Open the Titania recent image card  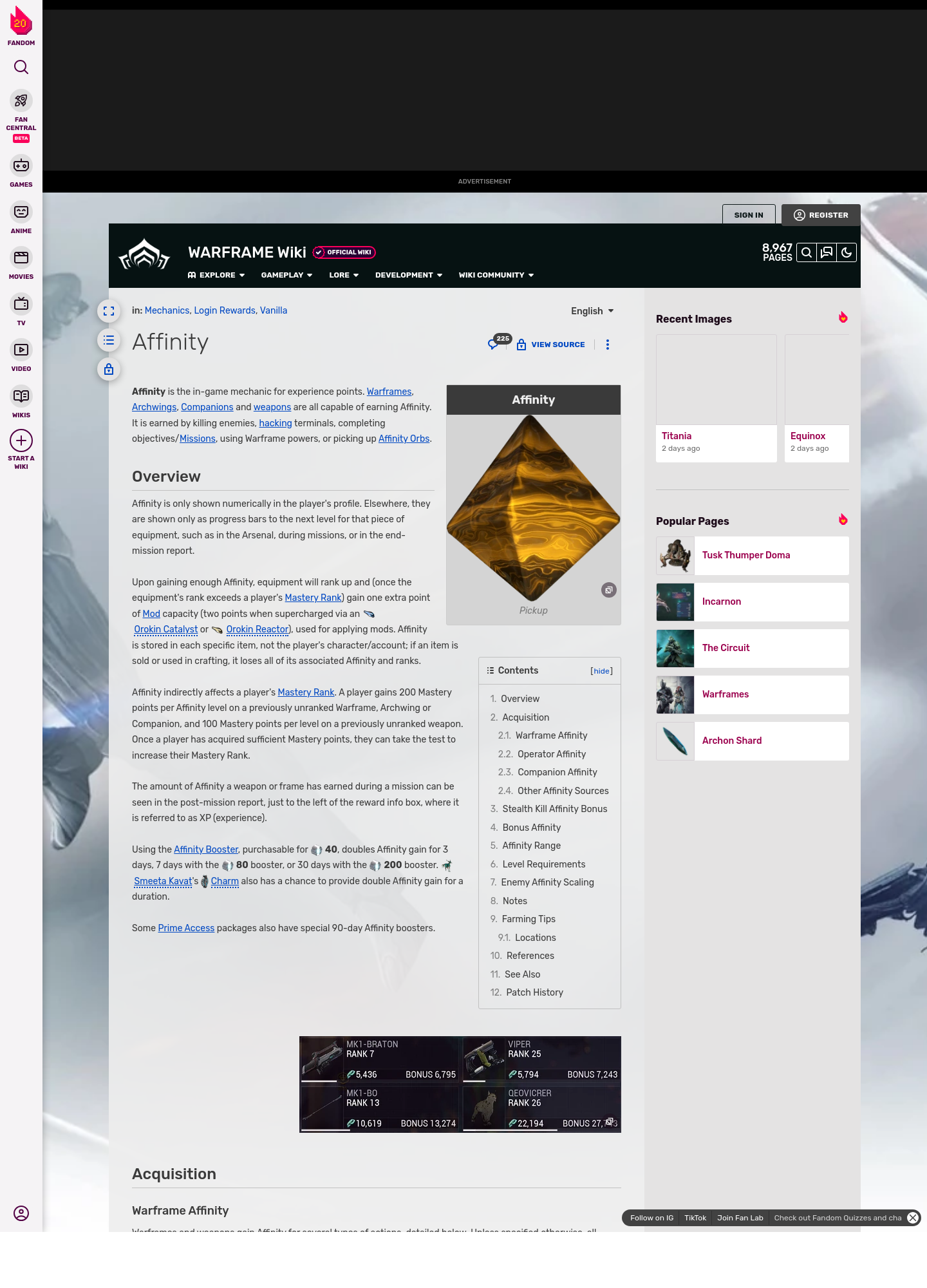click(x=716, y=398)
